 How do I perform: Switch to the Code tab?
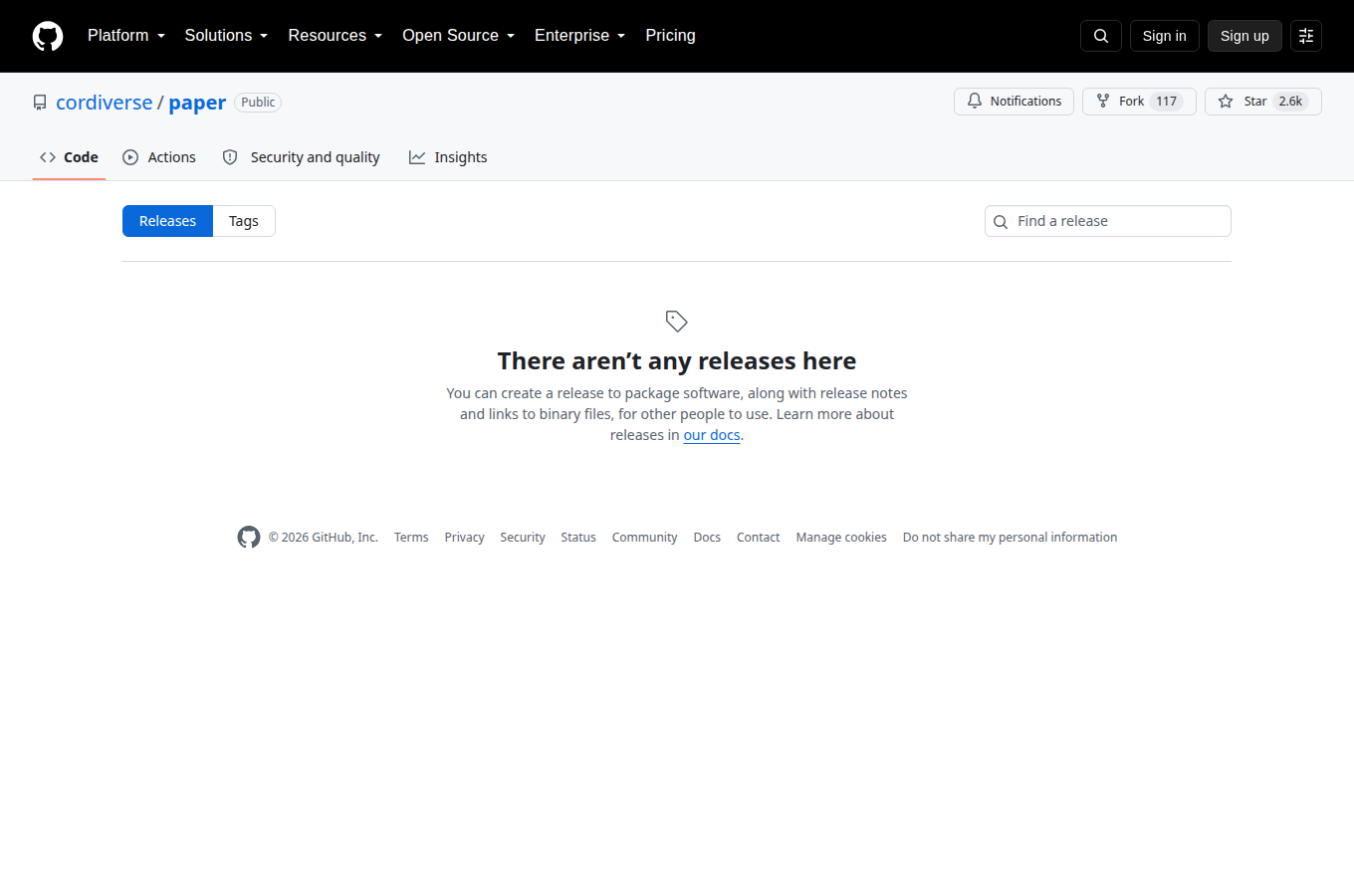coord(69,157)
